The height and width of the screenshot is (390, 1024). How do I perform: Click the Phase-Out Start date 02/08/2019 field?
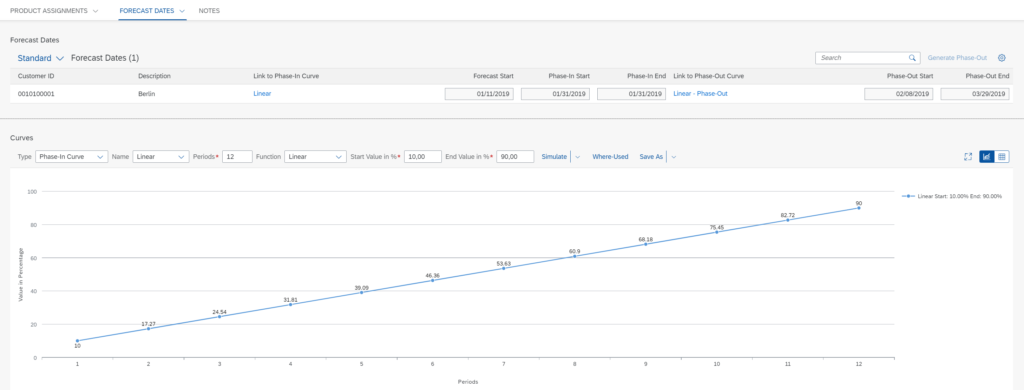[899, 94]
